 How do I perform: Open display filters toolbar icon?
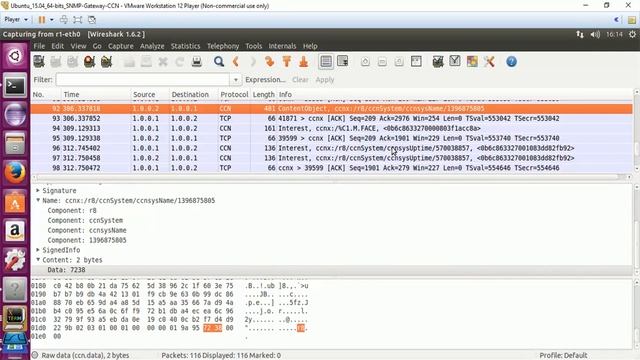(455, 62)
